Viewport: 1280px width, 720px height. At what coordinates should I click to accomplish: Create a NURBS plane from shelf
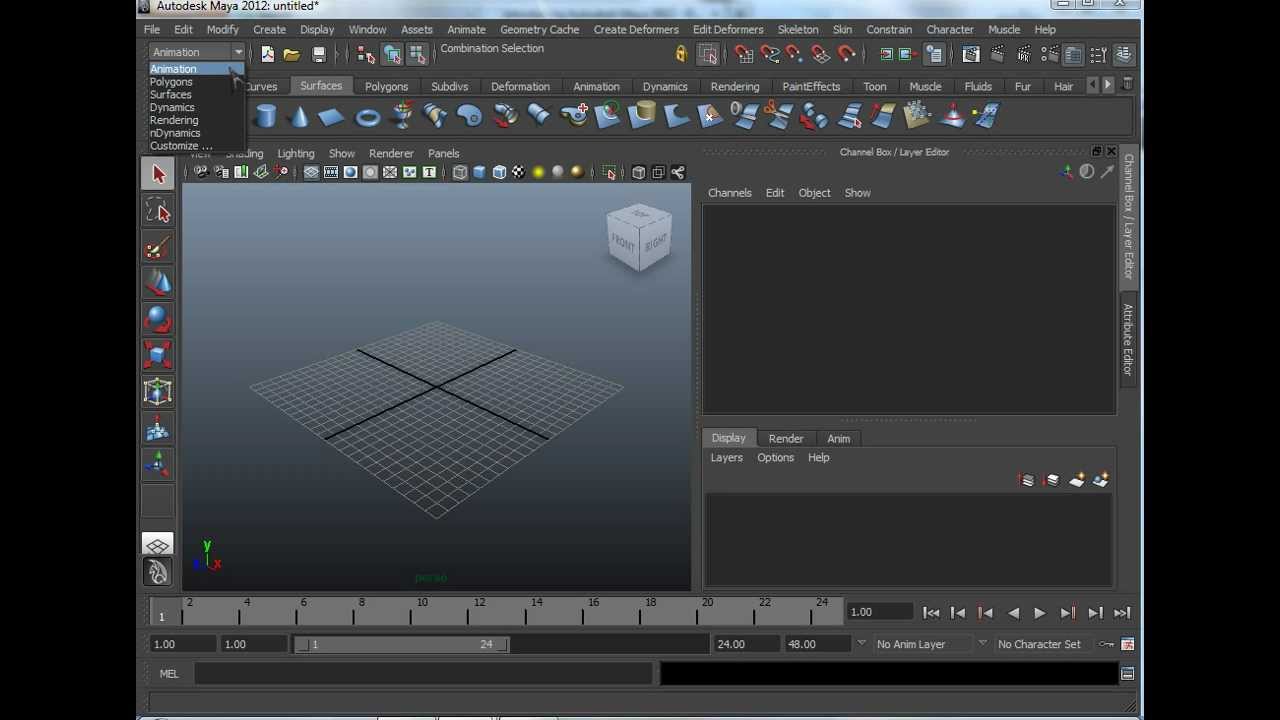pos(331,117)
